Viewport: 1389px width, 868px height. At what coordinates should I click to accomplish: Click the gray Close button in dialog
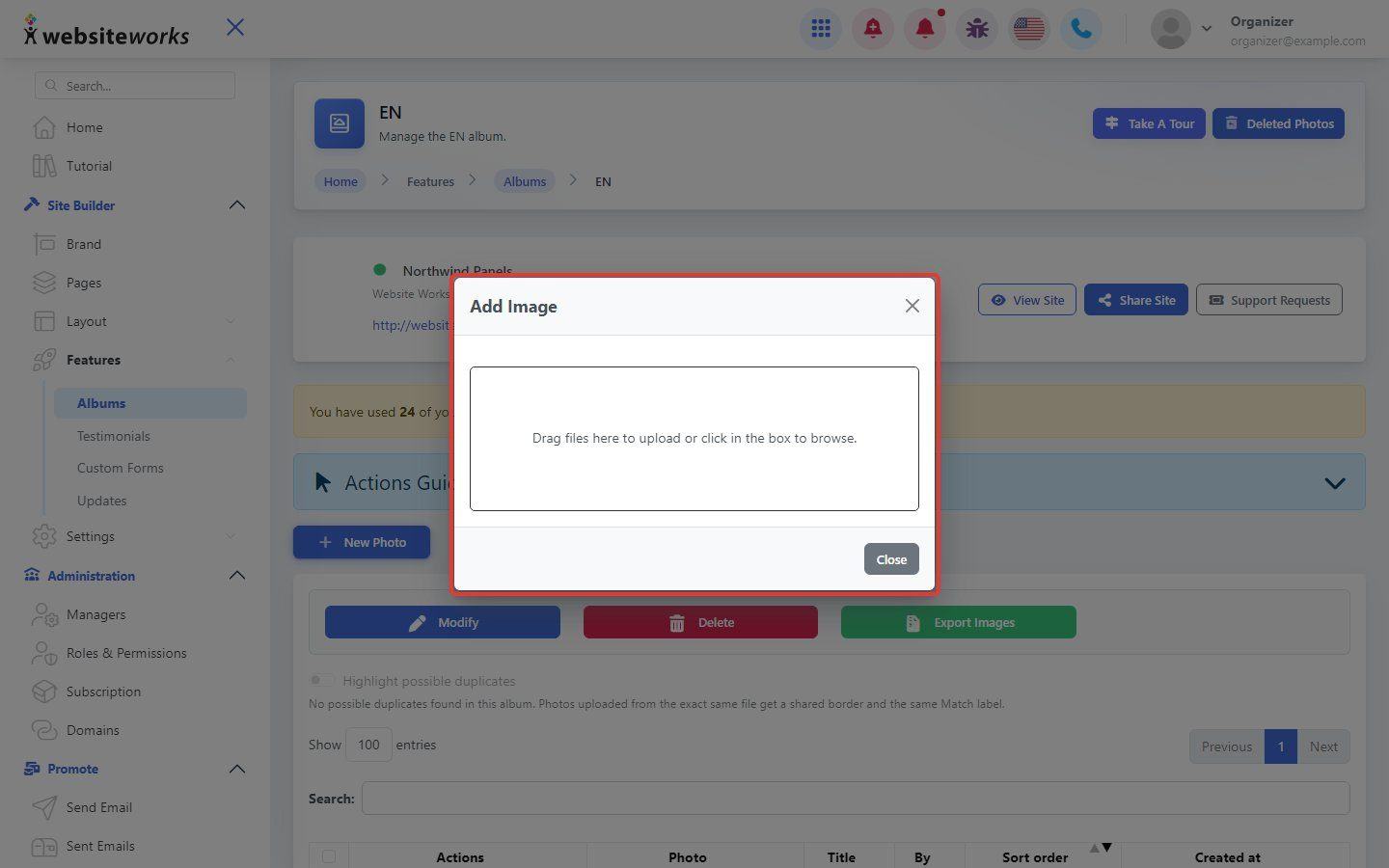(891, 559)
